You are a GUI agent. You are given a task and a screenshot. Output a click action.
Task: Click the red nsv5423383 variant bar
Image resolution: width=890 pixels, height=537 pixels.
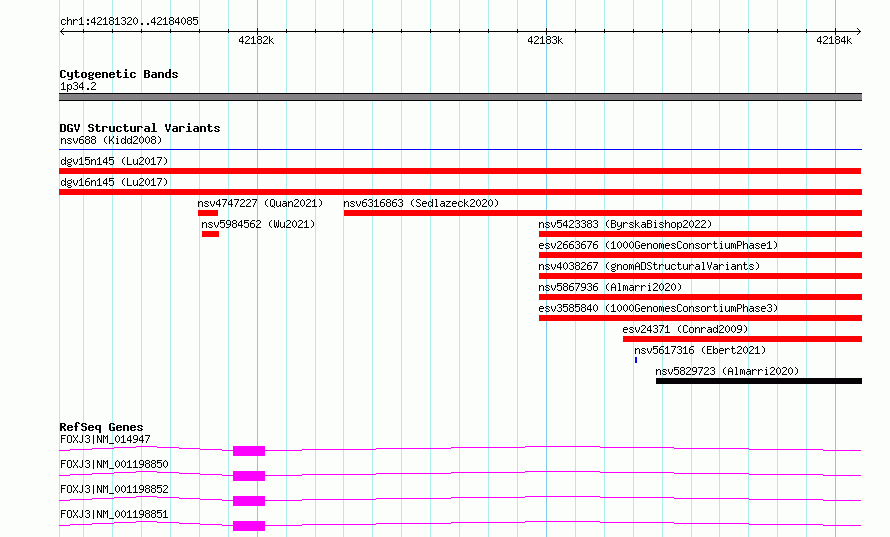(x=700, y=234)
